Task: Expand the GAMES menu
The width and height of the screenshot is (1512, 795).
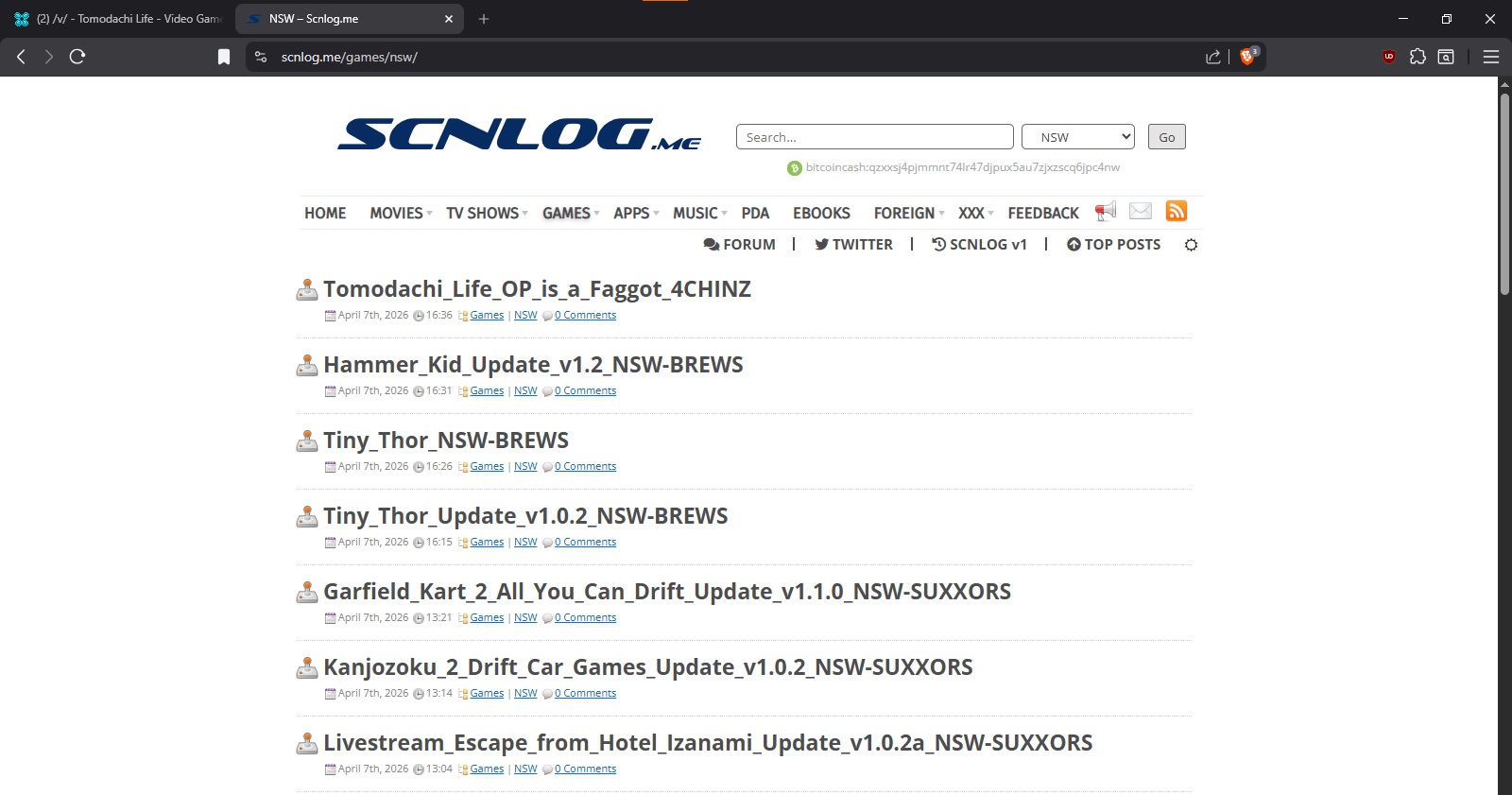Action: click(x=571, y=214)
